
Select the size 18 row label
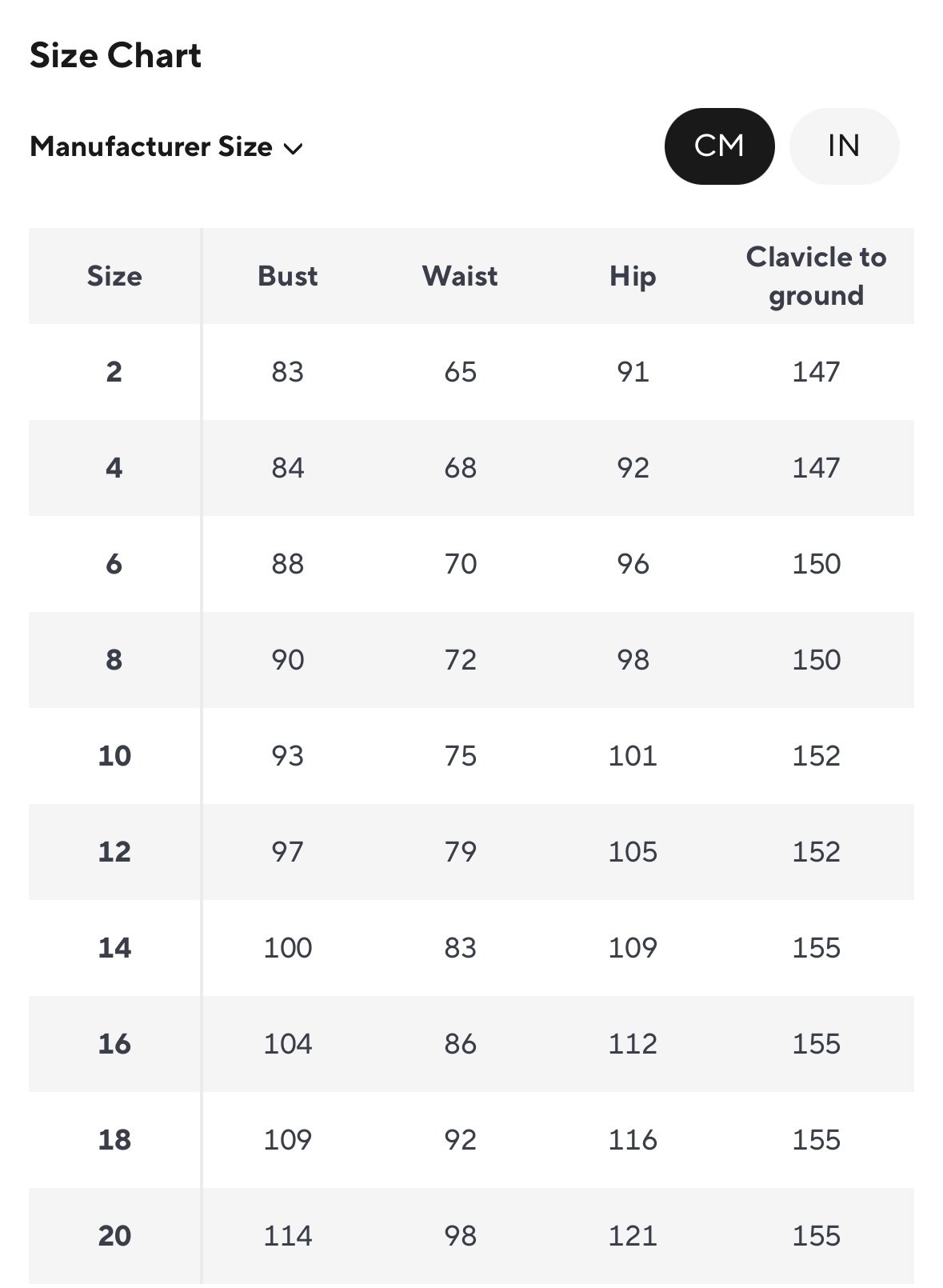114,1140
